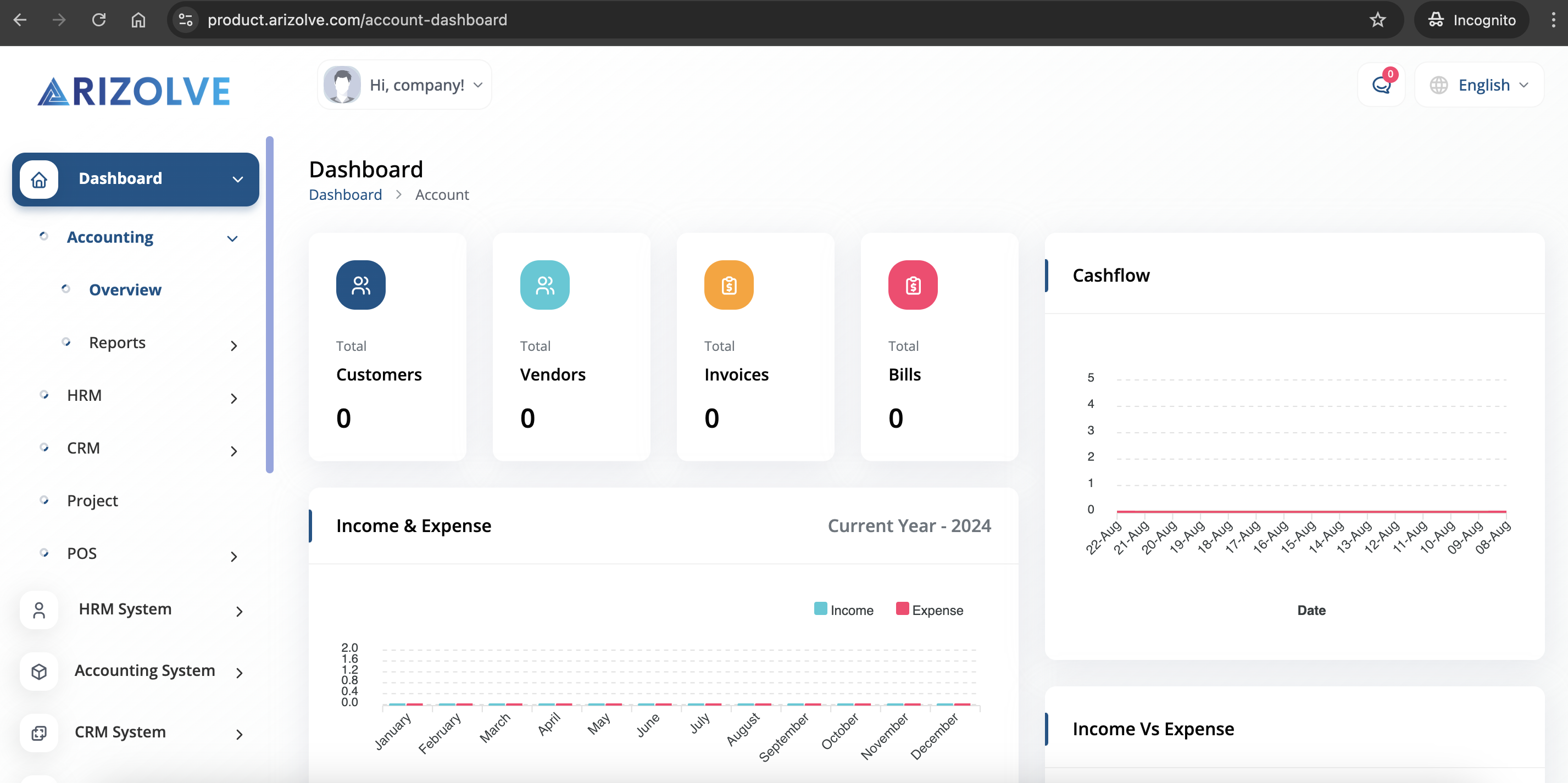Click the teal Total Vendors icon
Screen dimensions: 1568x783
click(544, 285)
